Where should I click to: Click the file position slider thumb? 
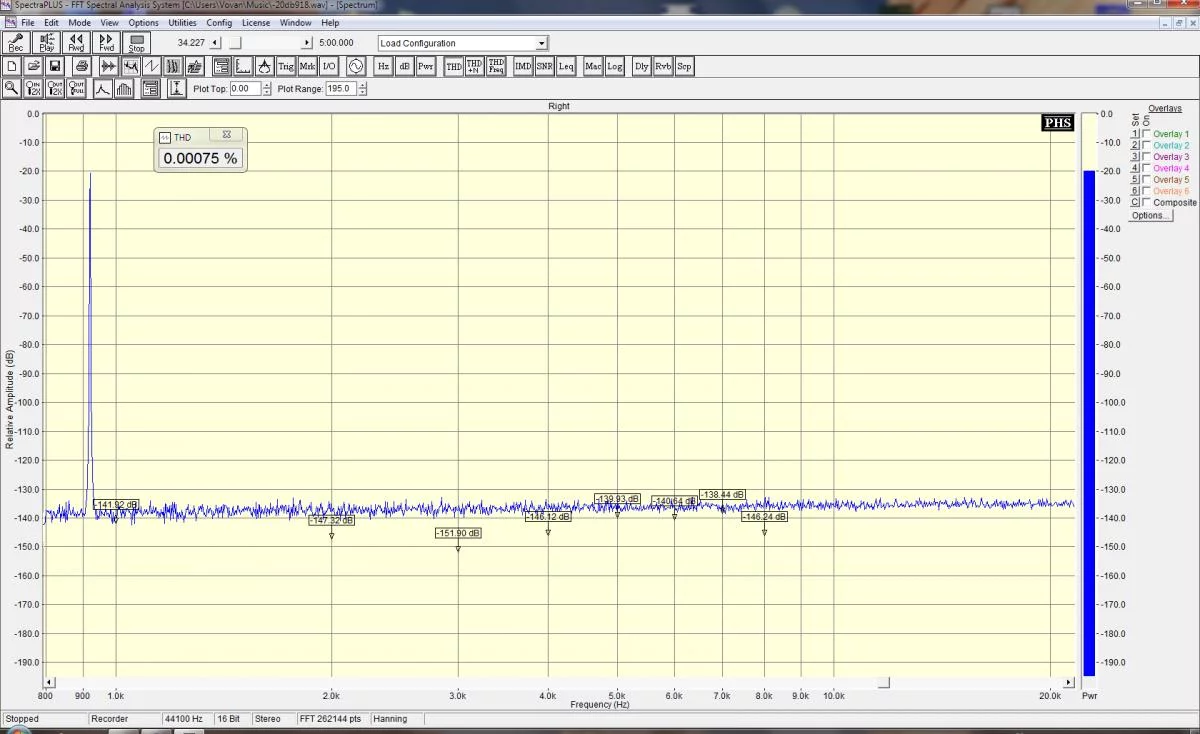tap(234, 43)
